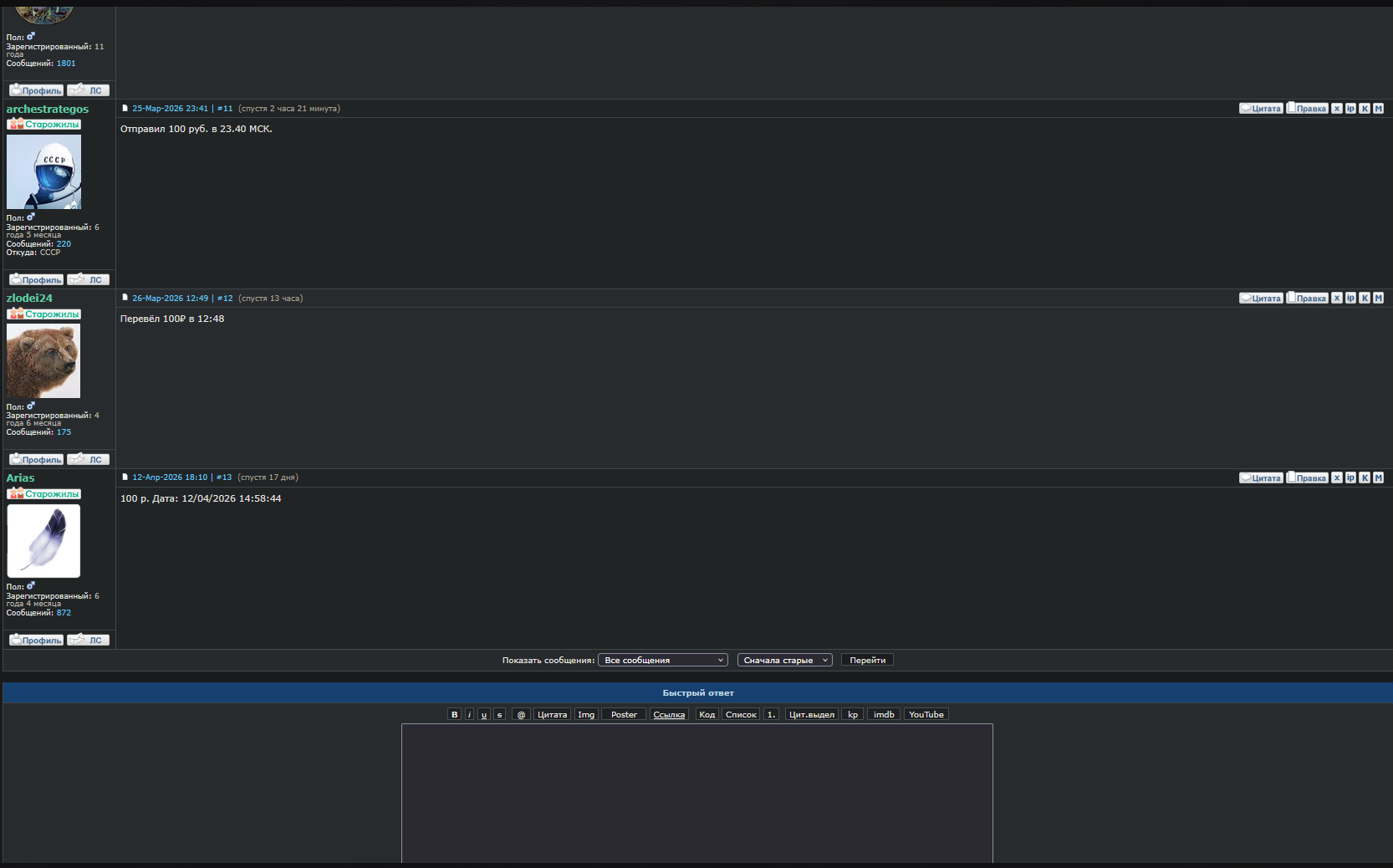Open Arias username link

tap(21, 477)
